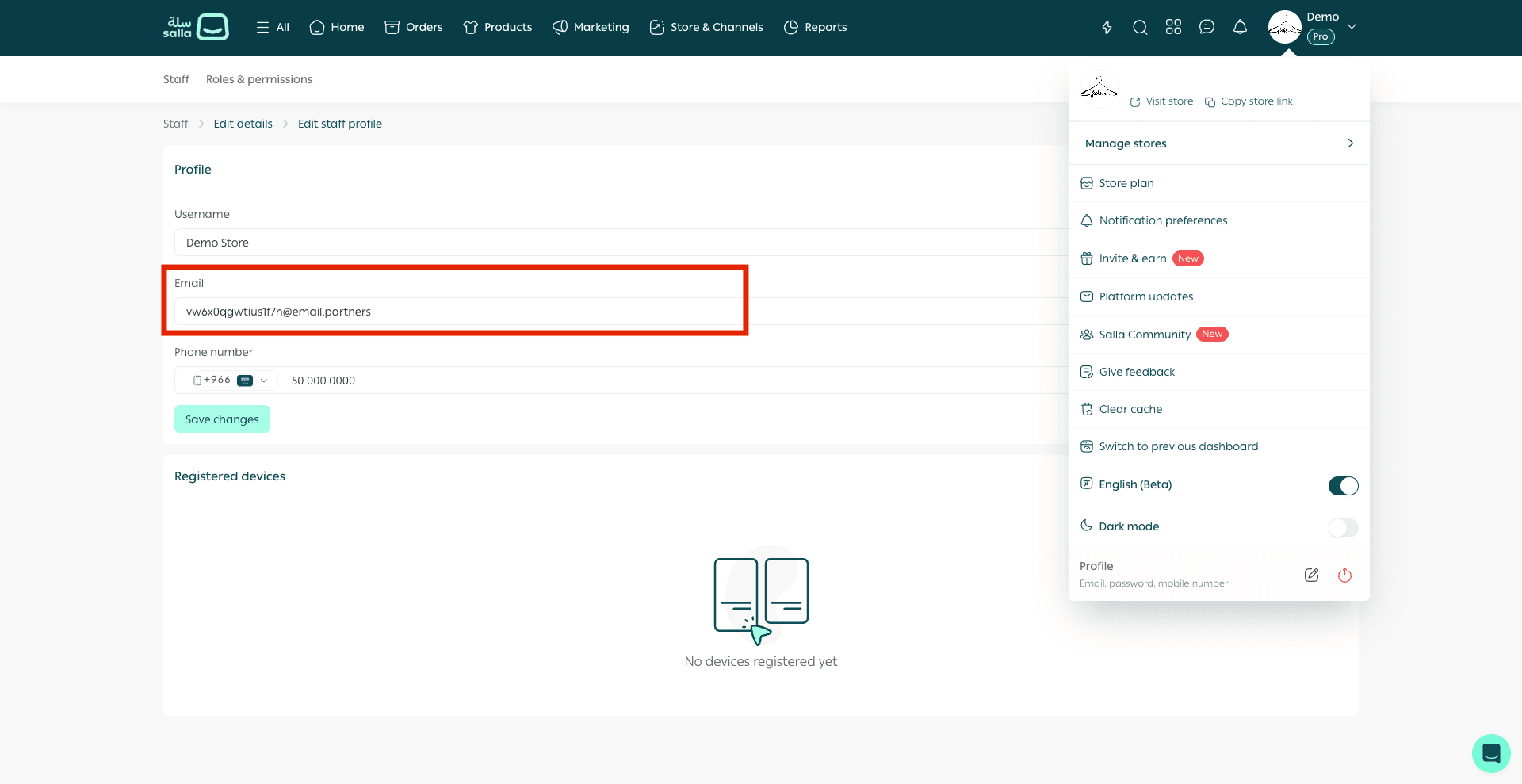Click the red power logout icon

click(1344, 576)
